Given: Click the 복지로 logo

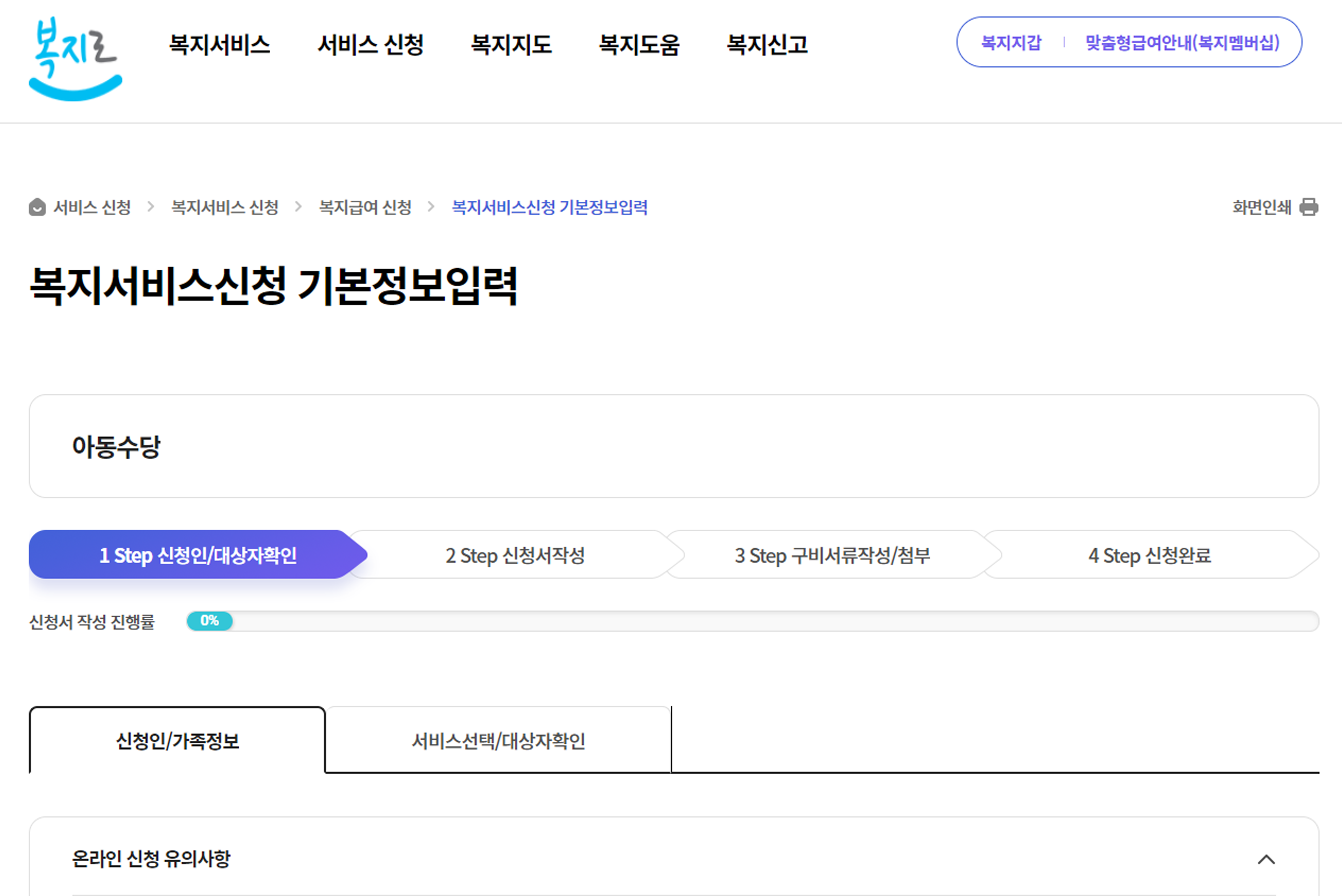Looking at the screenshot, I should (x=75, y=59).
